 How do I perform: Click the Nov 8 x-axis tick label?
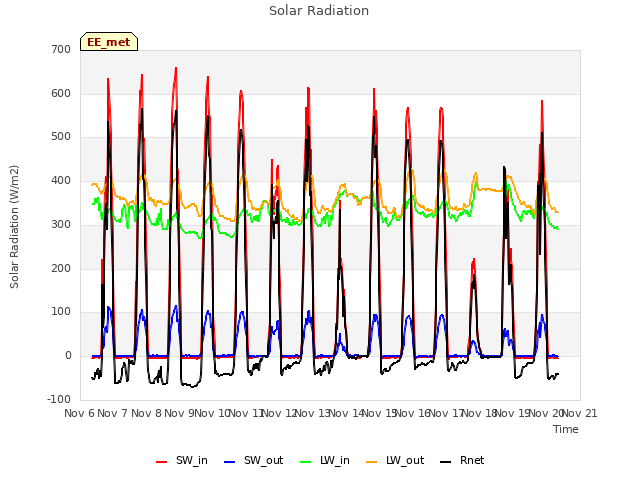coord(146,413)
